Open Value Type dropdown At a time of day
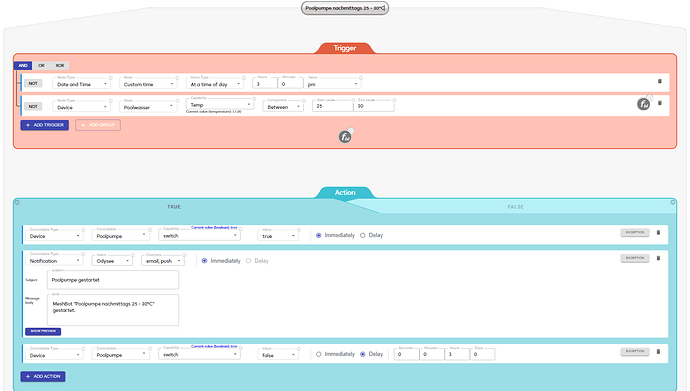The height and width of the screenshot is (391, 690). click(x=215, y=84)
